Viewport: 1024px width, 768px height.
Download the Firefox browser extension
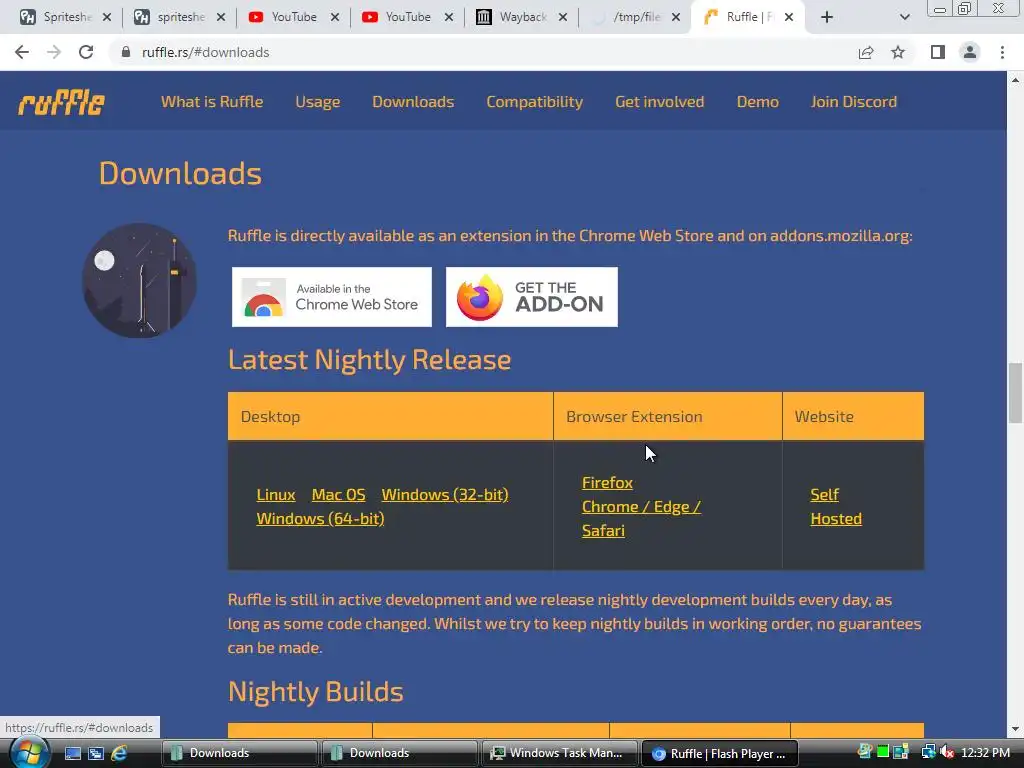tap(607, 483)
